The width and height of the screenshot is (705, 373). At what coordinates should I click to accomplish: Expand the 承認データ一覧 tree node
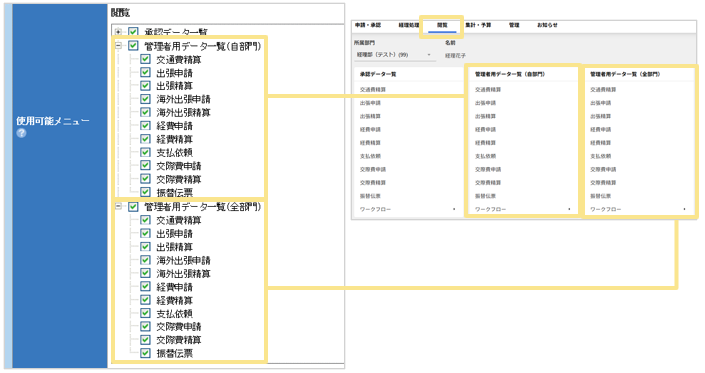coord(118,32)
